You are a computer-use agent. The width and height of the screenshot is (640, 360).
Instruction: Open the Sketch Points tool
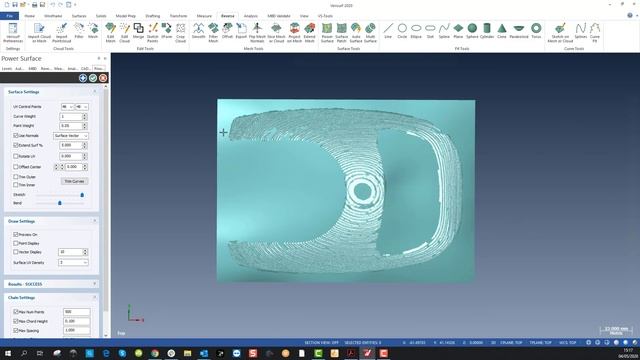tap(153, 32)
